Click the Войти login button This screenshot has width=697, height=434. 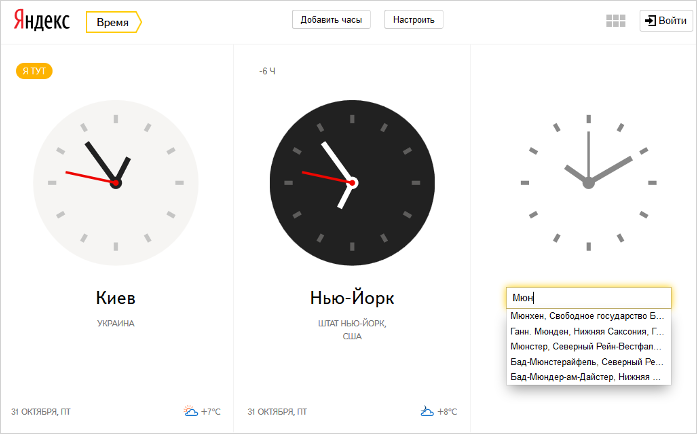[x=666, y=20]
